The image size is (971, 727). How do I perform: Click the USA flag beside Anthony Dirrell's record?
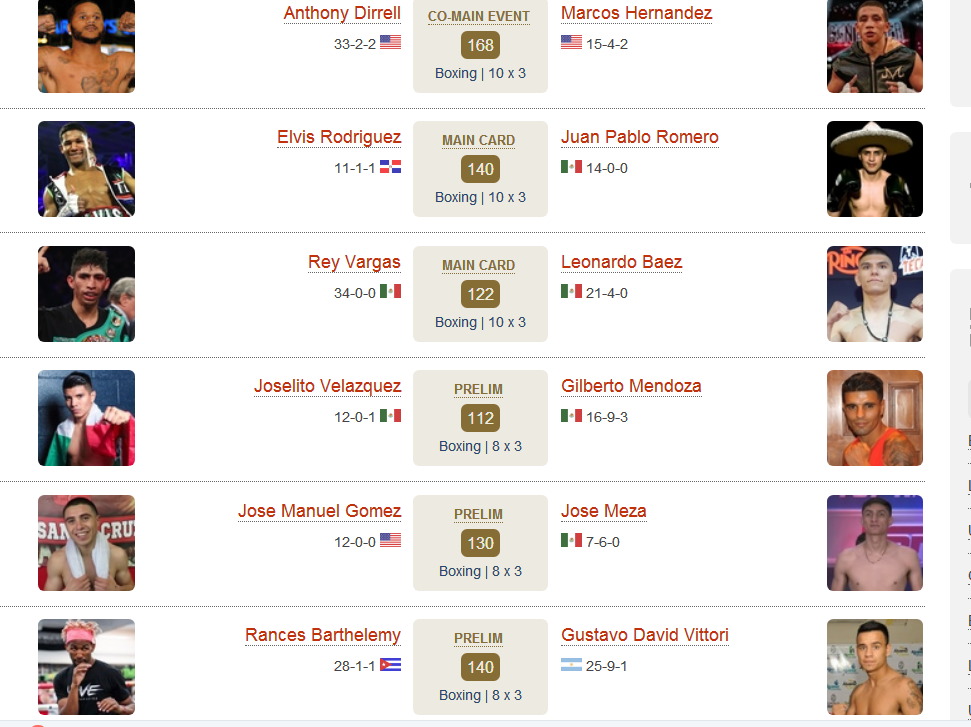[x=390, y=43]
